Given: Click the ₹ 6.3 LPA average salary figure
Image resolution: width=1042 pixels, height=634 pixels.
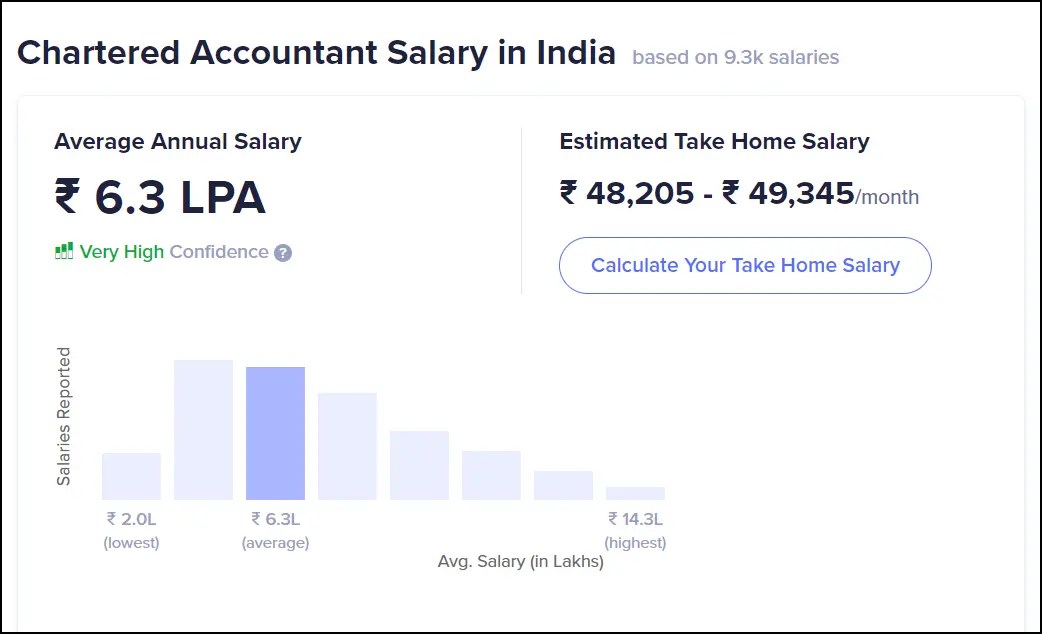Looking at the screenshot, I should point(160,197).
